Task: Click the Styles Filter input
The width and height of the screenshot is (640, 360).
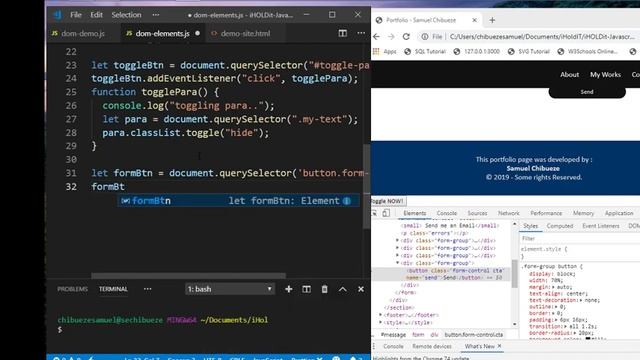Action: point(580,238)
